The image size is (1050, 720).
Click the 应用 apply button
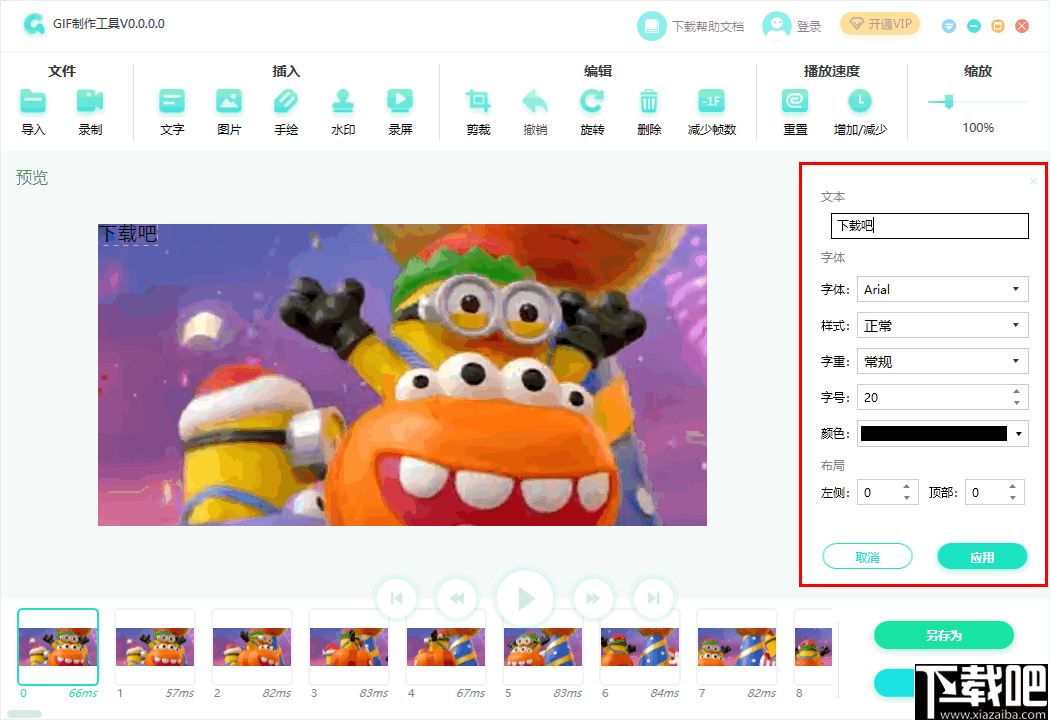pos(982,557)
